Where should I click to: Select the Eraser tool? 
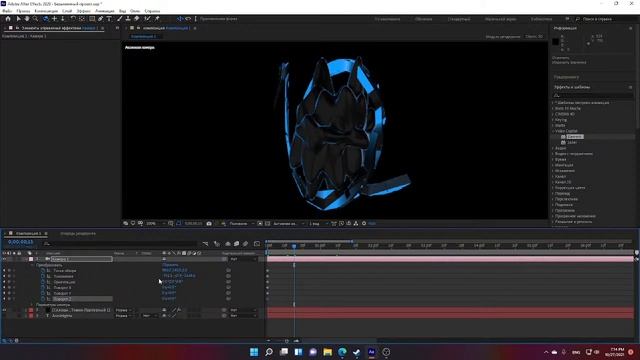pyautogui.click(x=136, y=19)
